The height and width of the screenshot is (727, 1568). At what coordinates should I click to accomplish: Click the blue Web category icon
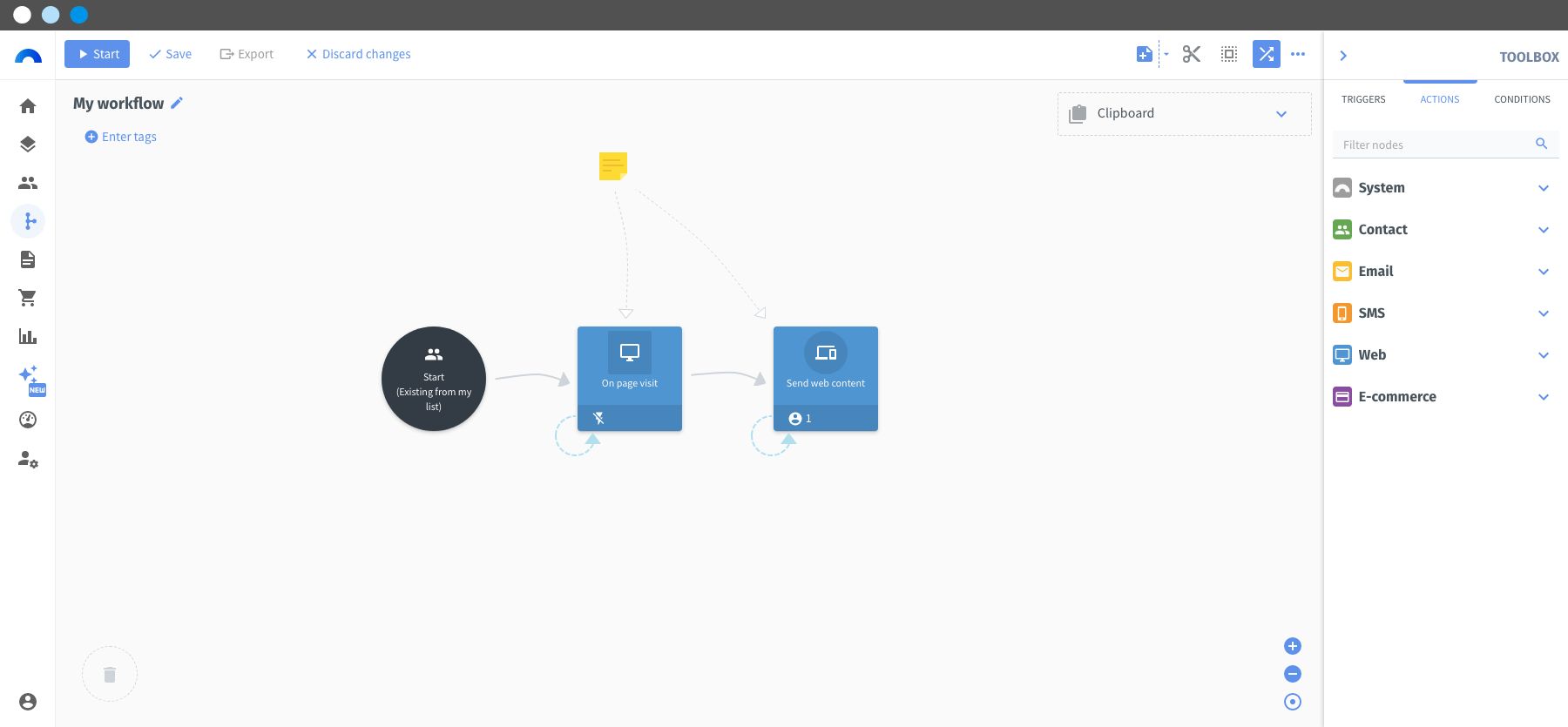tap(1342, 355)
